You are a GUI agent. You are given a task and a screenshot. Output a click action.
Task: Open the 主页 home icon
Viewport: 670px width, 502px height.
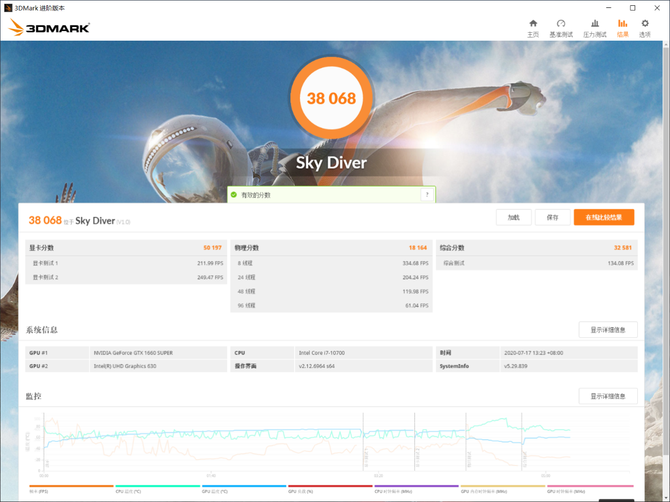click(533, 28)
